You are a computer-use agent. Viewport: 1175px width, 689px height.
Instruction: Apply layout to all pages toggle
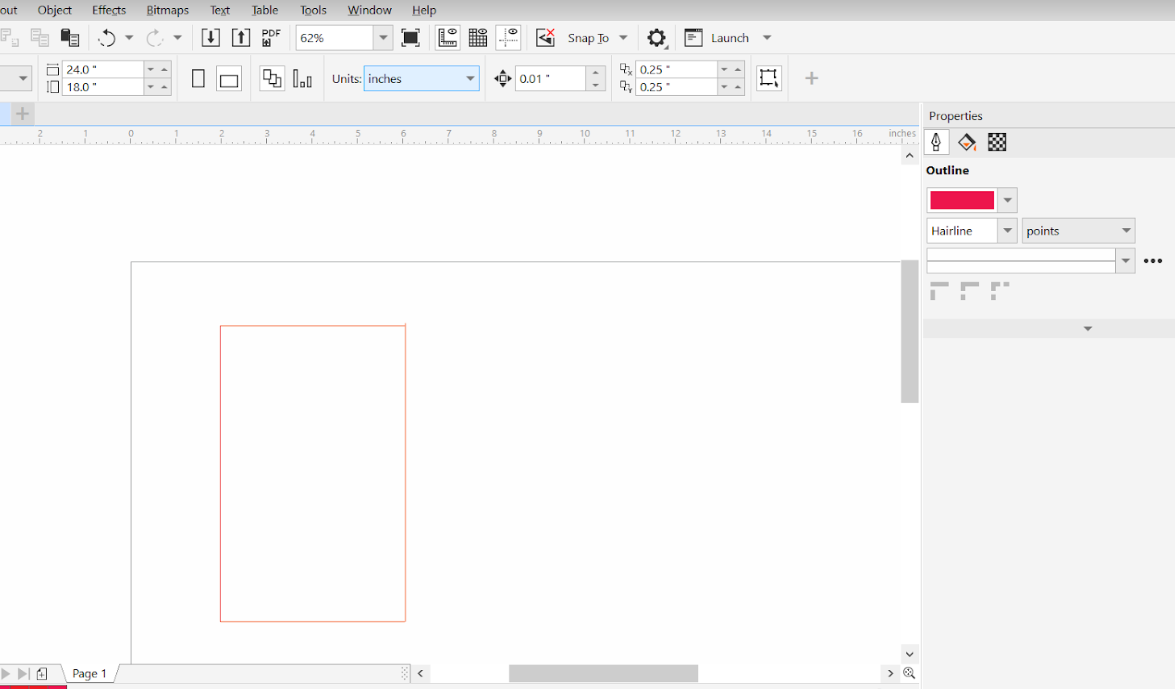point(272,78)
